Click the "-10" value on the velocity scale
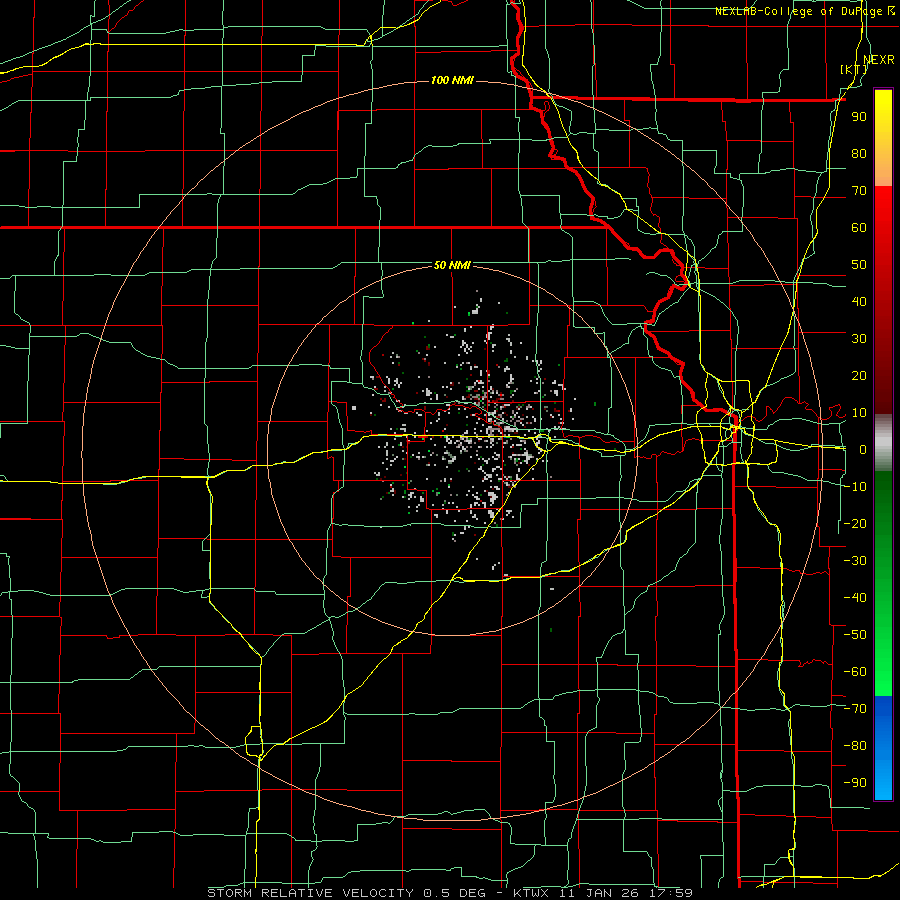The image size is (900, 900). pyautogui.click(x=855, y=487)
